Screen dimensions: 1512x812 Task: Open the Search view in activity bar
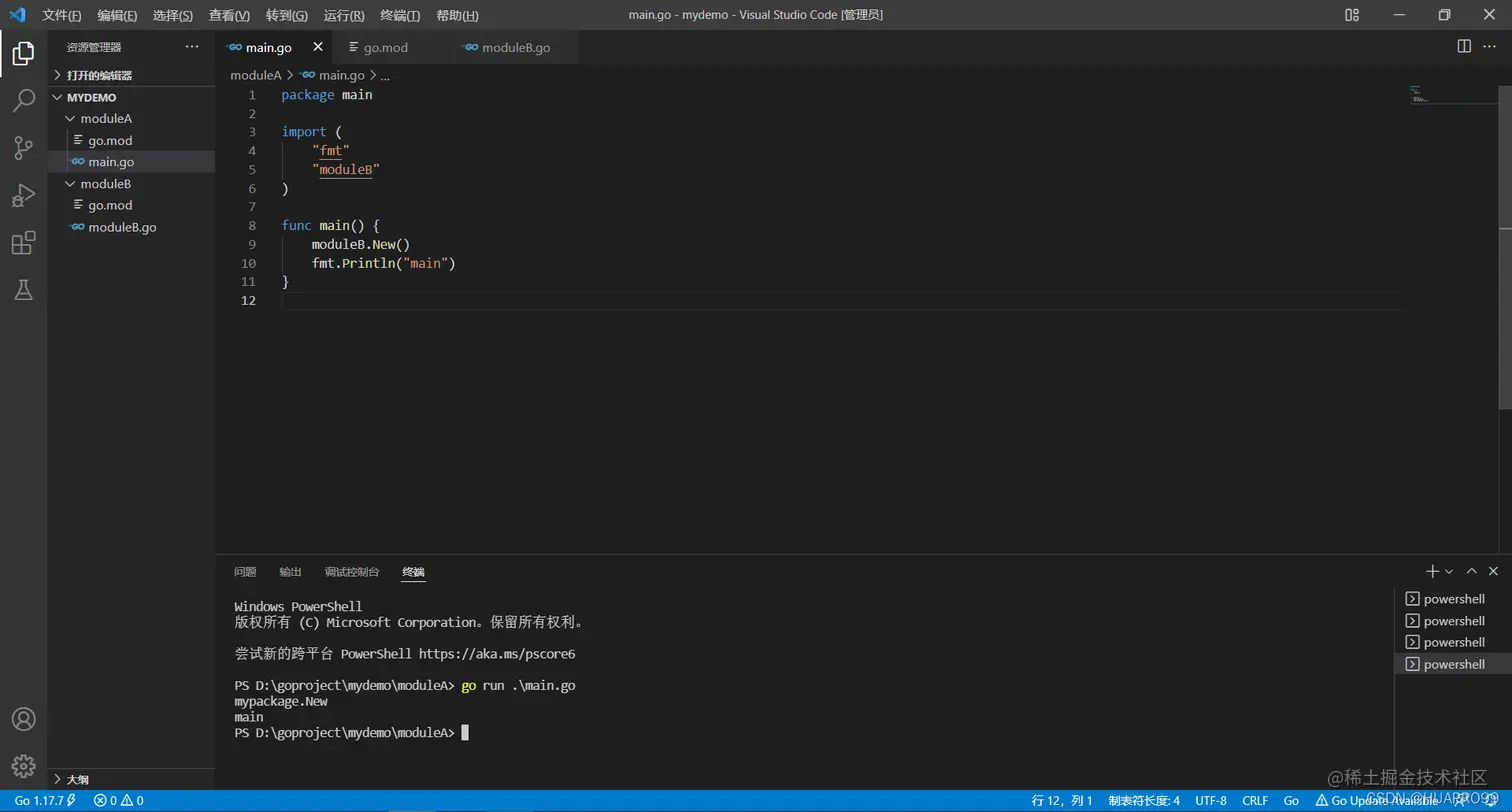click(x=23, y=100)
